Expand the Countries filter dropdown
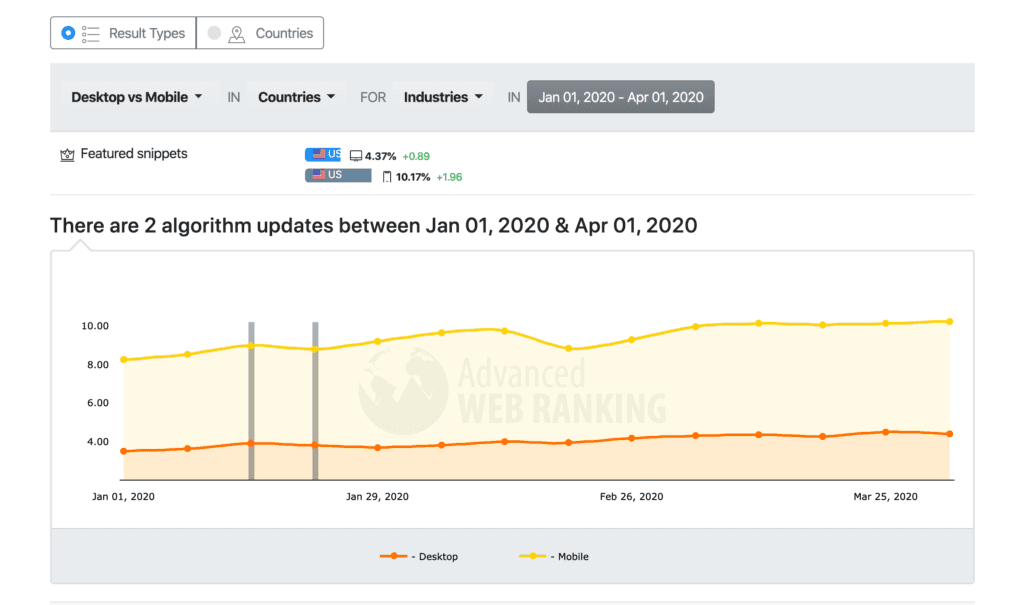 pyautogui.click(x=296, y=97)
